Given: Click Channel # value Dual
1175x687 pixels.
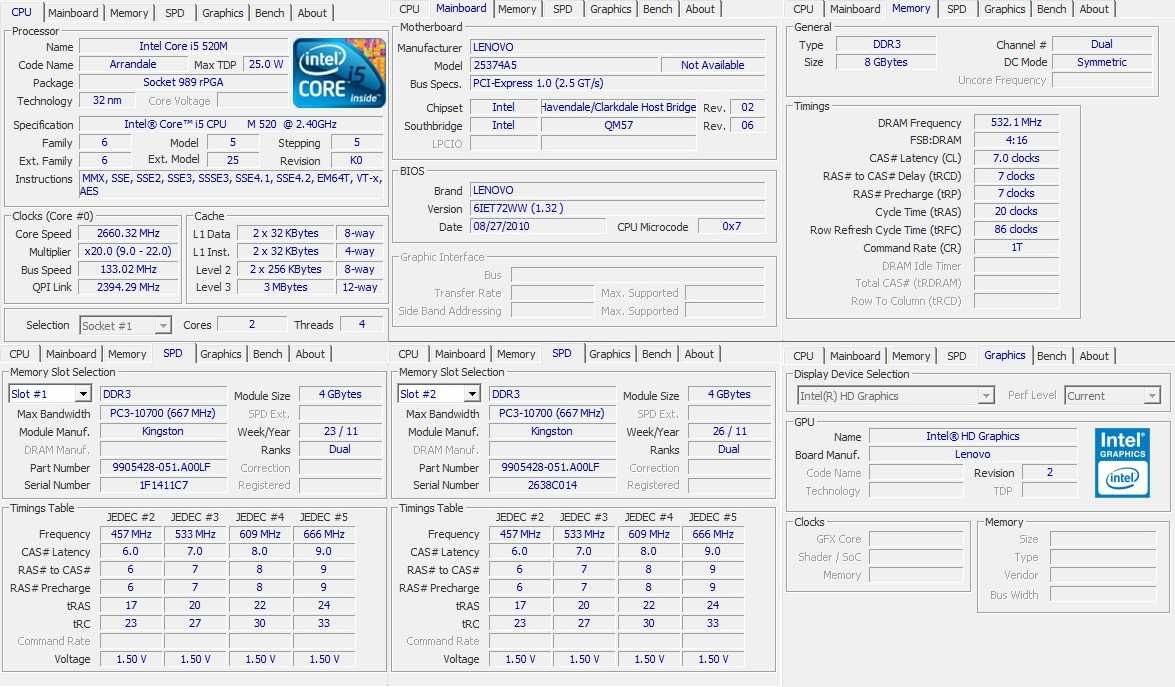Looking at the screenshot, I should (1102, 45).
